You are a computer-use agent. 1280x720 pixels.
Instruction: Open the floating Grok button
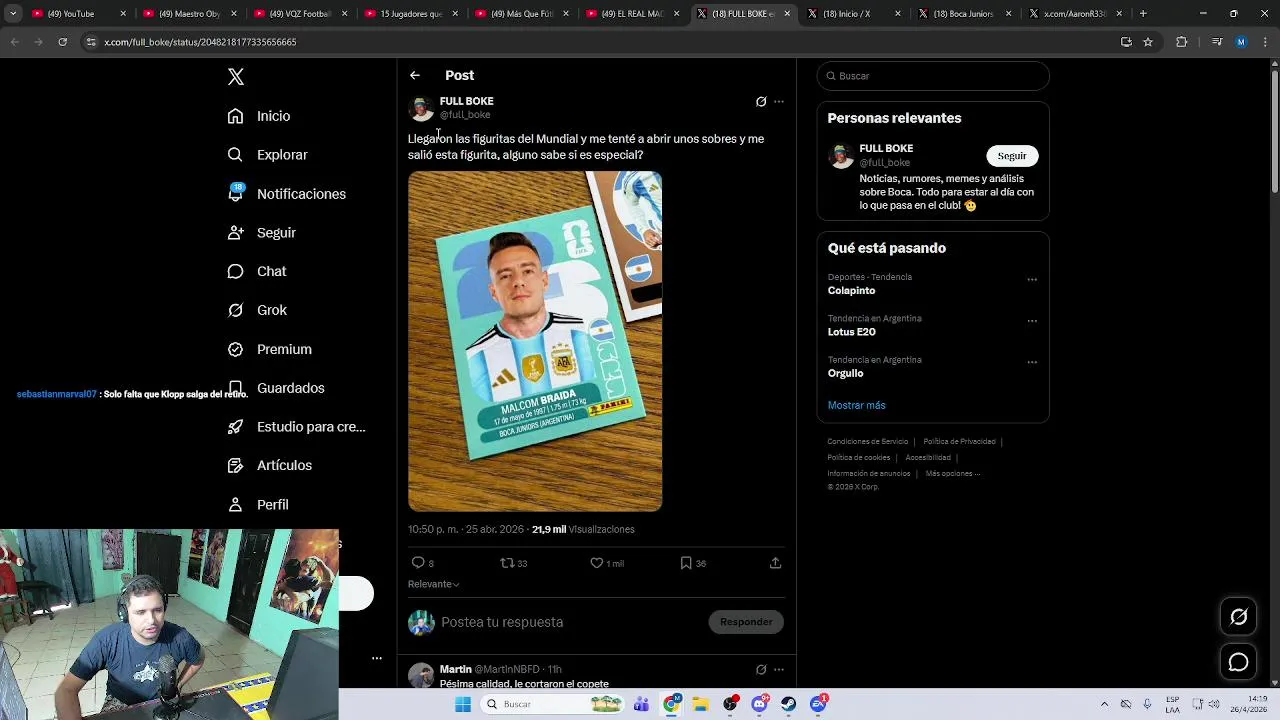pos(1239,617)
